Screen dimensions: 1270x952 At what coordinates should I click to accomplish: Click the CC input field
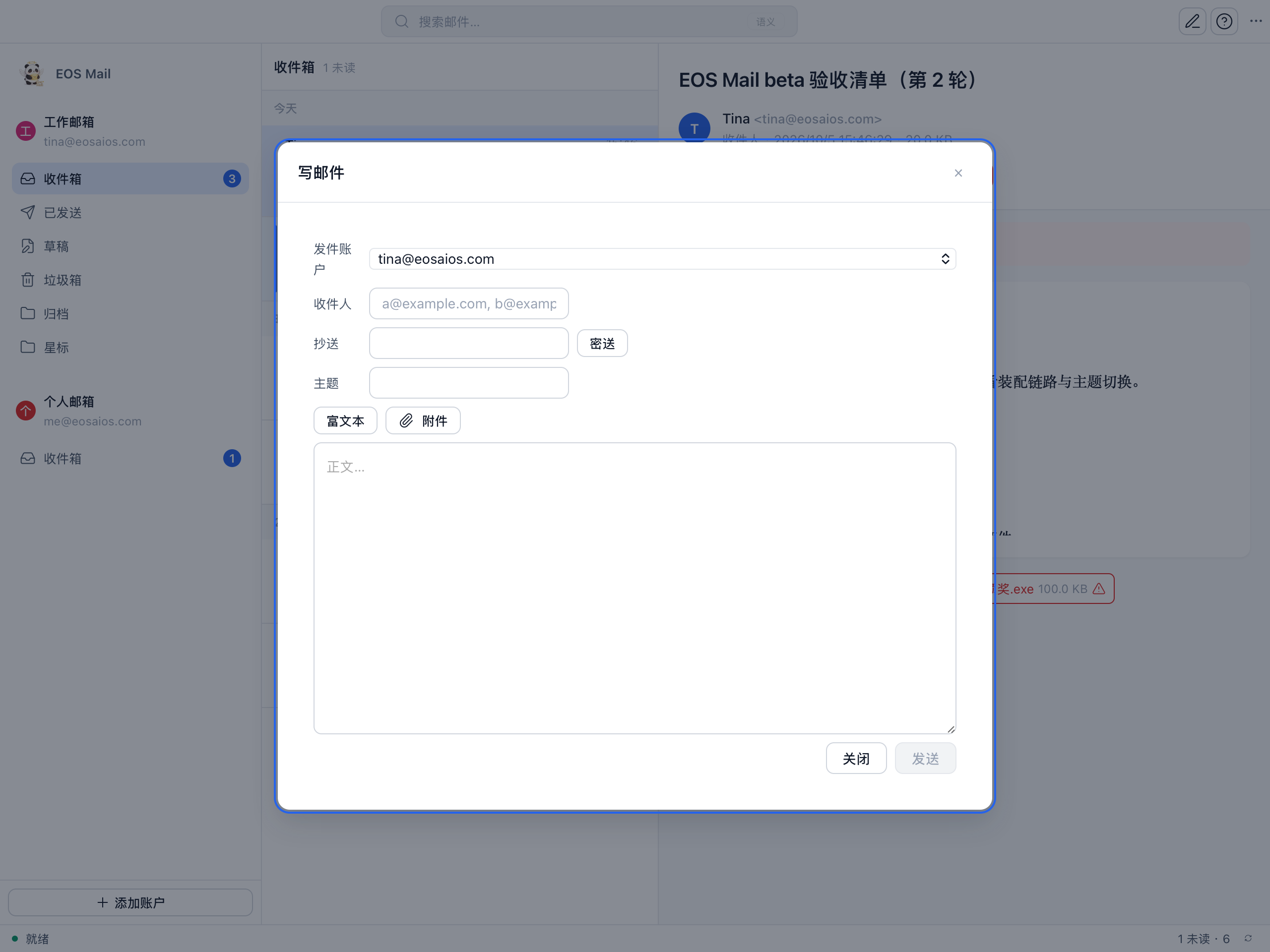[x=468, y=343]
